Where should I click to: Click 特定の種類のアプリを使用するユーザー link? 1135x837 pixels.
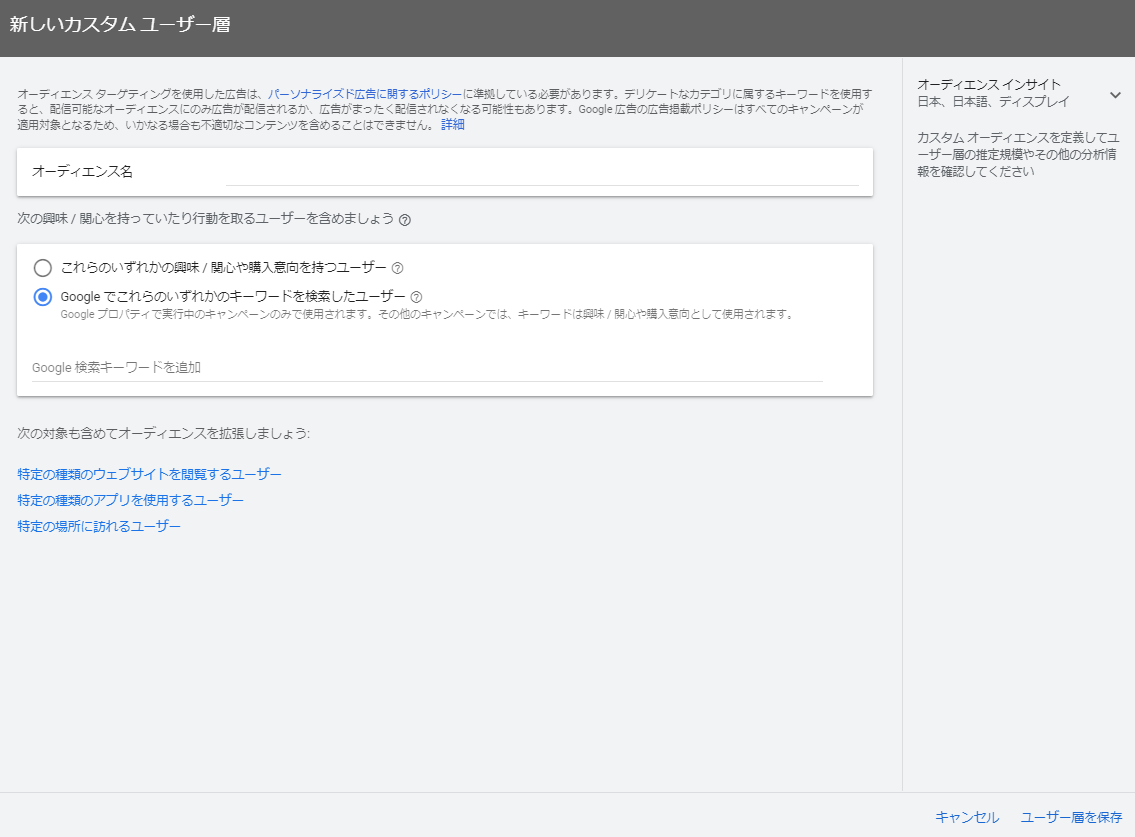pos(128,499)
